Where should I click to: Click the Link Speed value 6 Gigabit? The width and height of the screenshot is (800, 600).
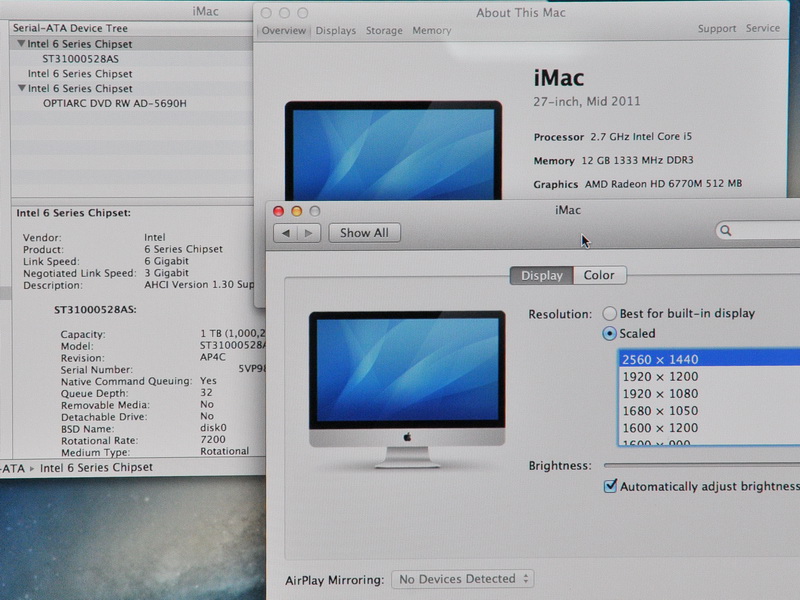pyautogui.click(x=166, y=261)
